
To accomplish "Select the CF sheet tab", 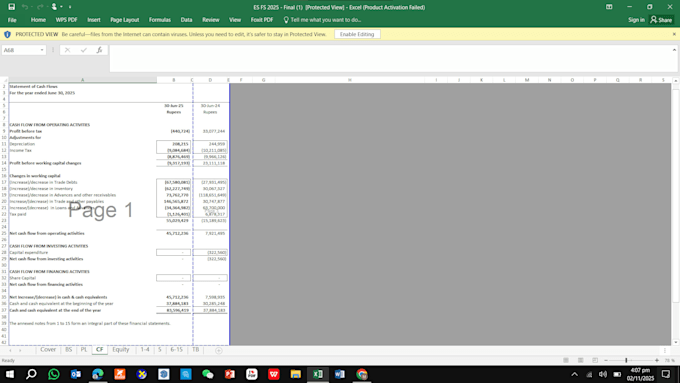I will 100,350.
